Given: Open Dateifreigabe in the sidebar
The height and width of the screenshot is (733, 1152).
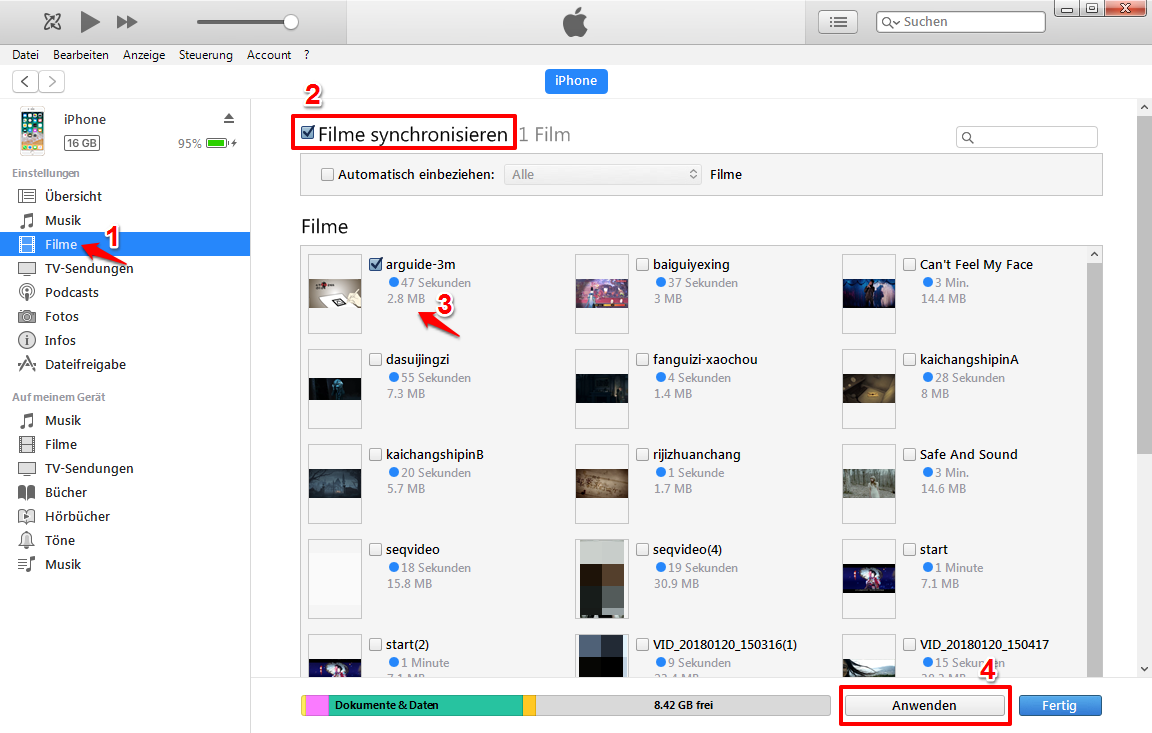Looking at the screenshot, I should 85,364.
